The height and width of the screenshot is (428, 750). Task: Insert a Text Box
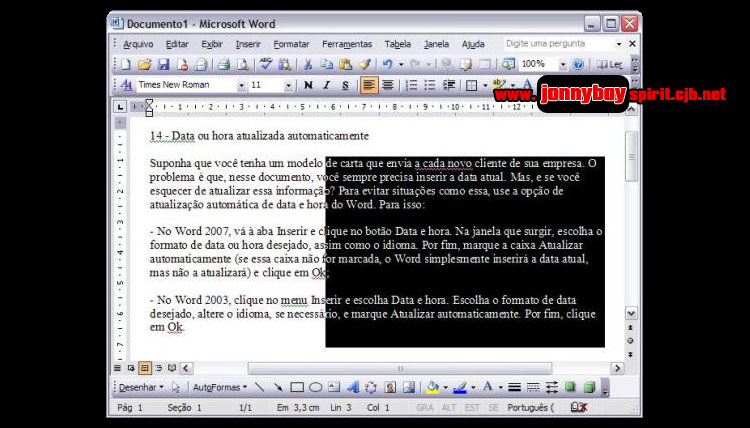pos(334,387)
